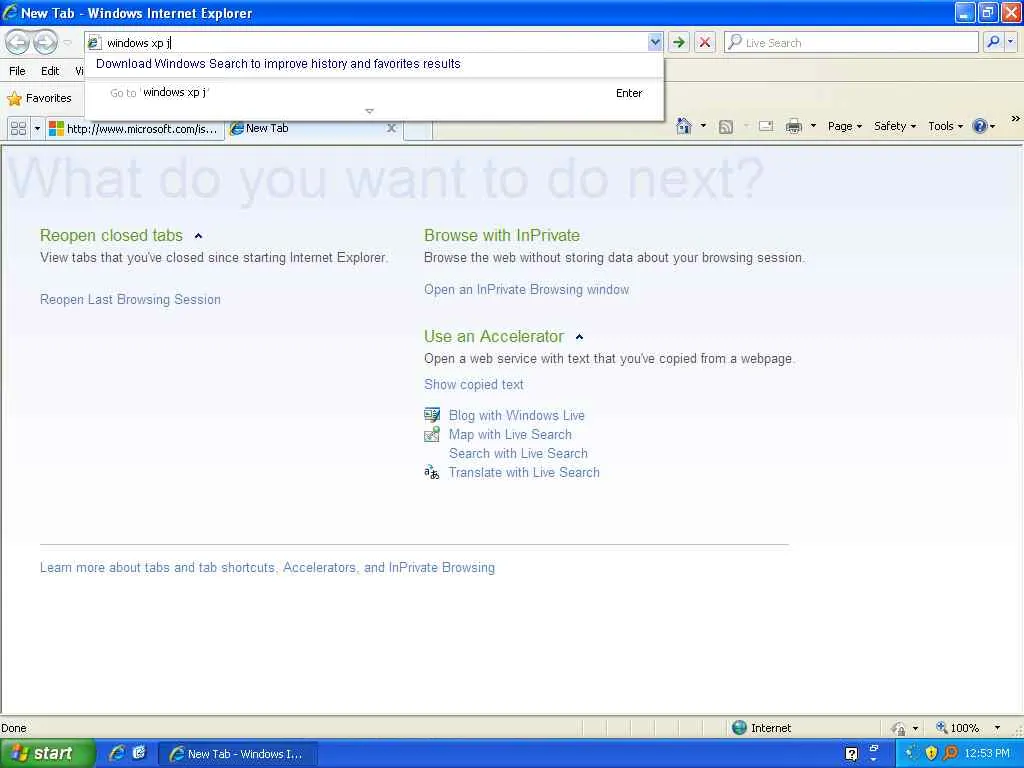This screenshot has height=768, width=1024.
Task: Click 'Search with Live Search' link
Action: click(518, 453)
